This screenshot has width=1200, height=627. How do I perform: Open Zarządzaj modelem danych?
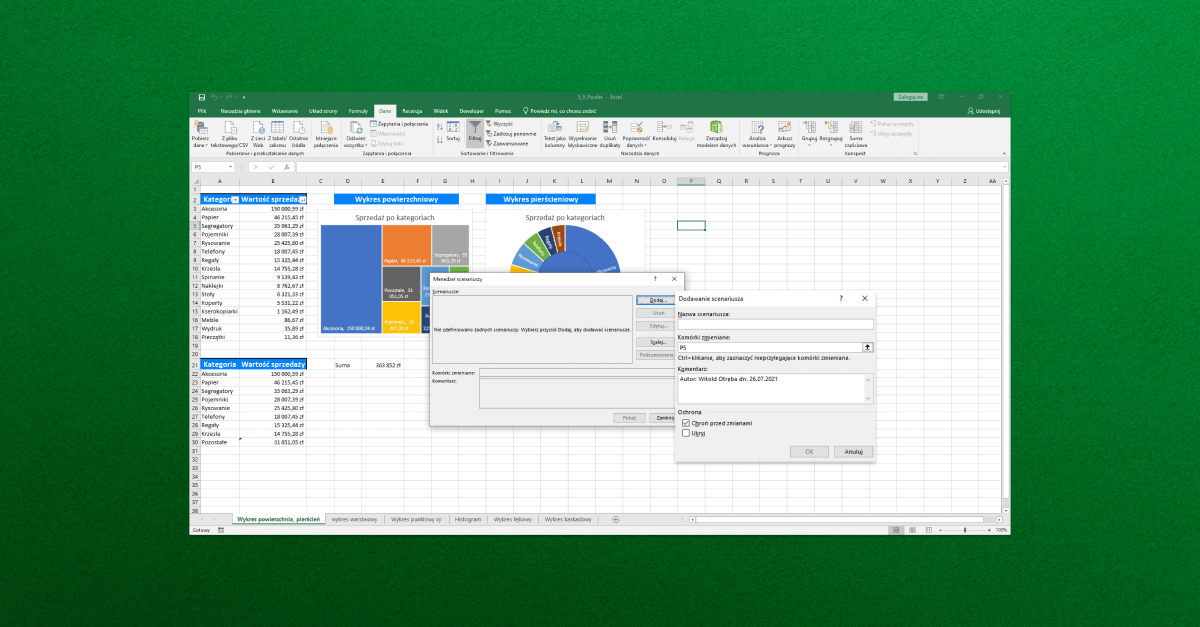715,133
